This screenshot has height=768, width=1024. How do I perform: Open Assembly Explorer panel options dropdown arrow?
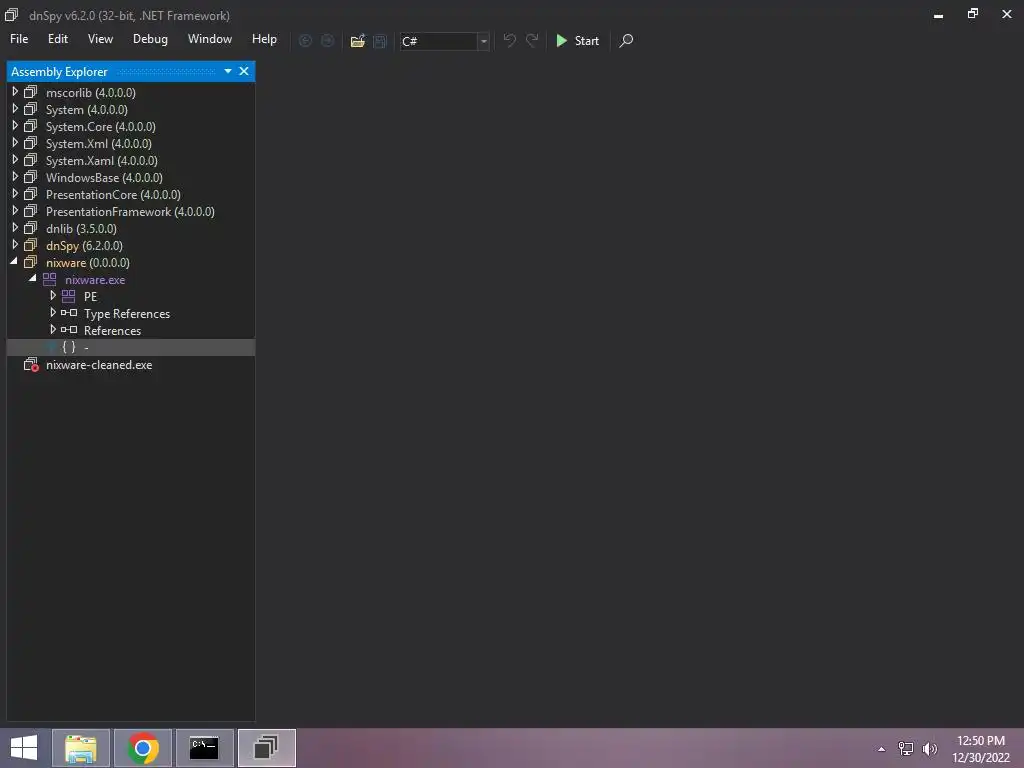(228, 71)
